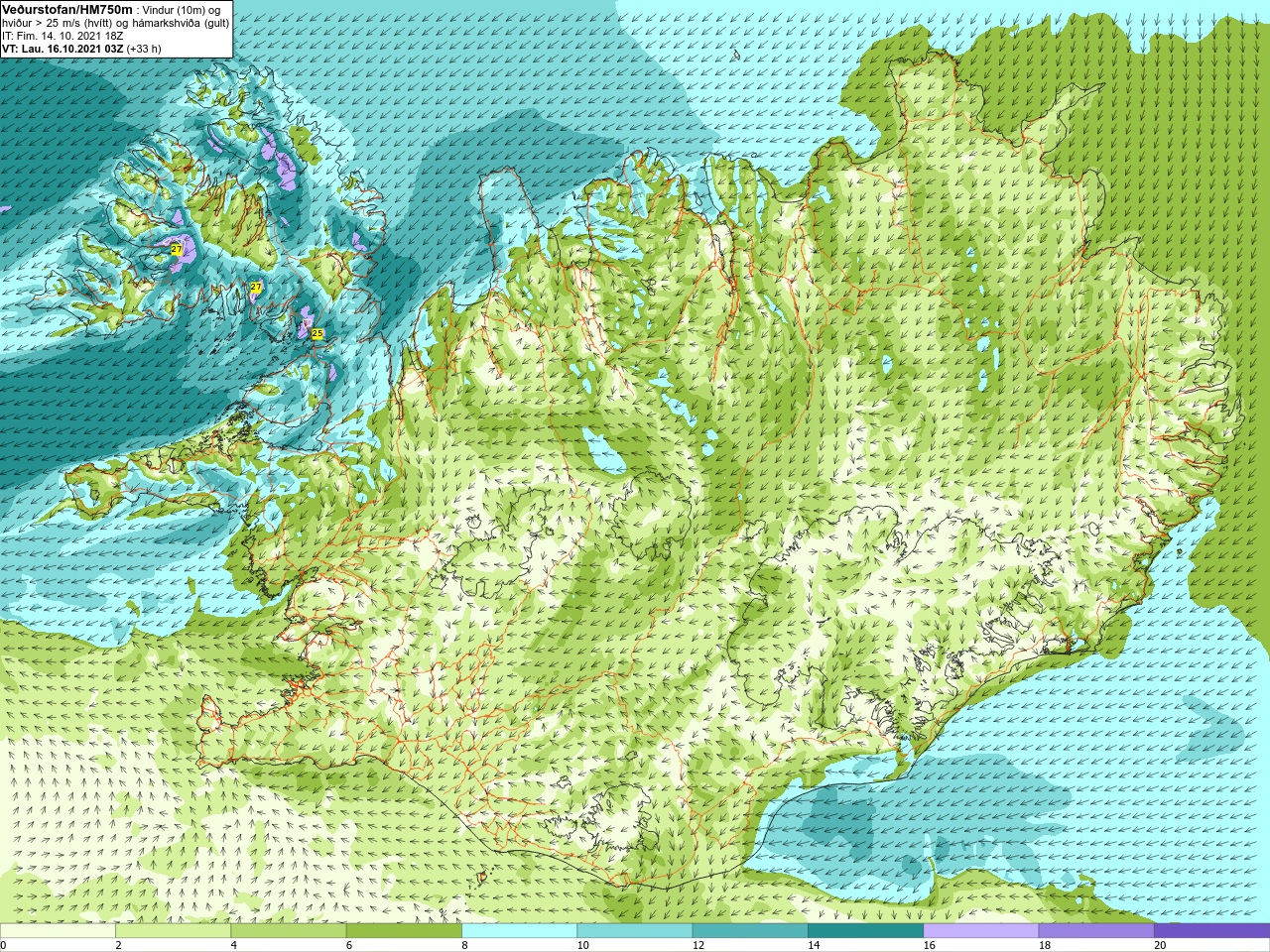1270x952 pixels.
Task: Click legend scale value 8
Action: click(465, 945)
